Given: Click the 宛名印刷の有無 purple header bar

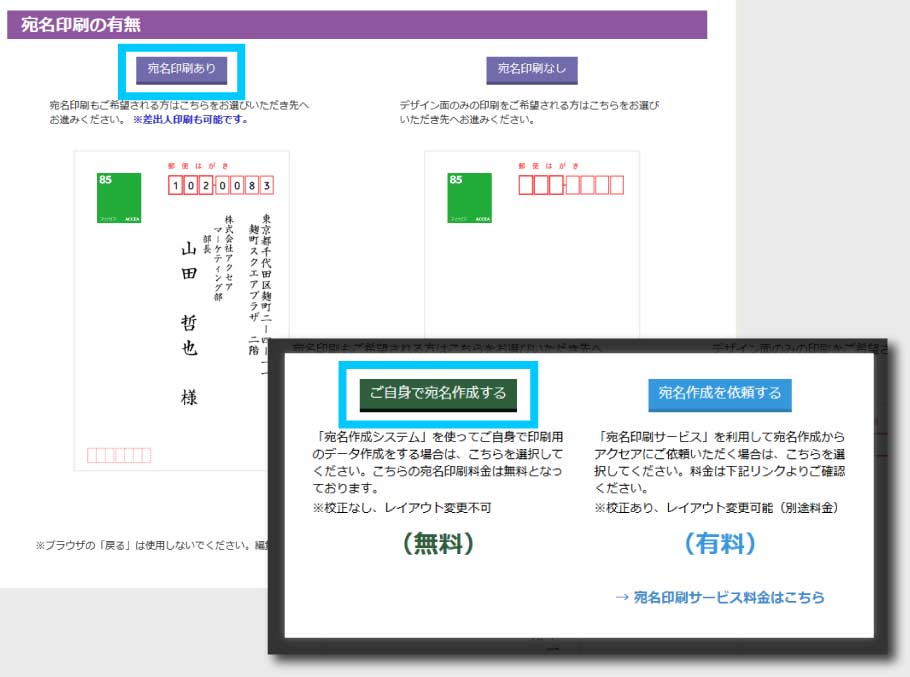Looking at the screenshot, I should pyautogui.click(x=356, y=25).
